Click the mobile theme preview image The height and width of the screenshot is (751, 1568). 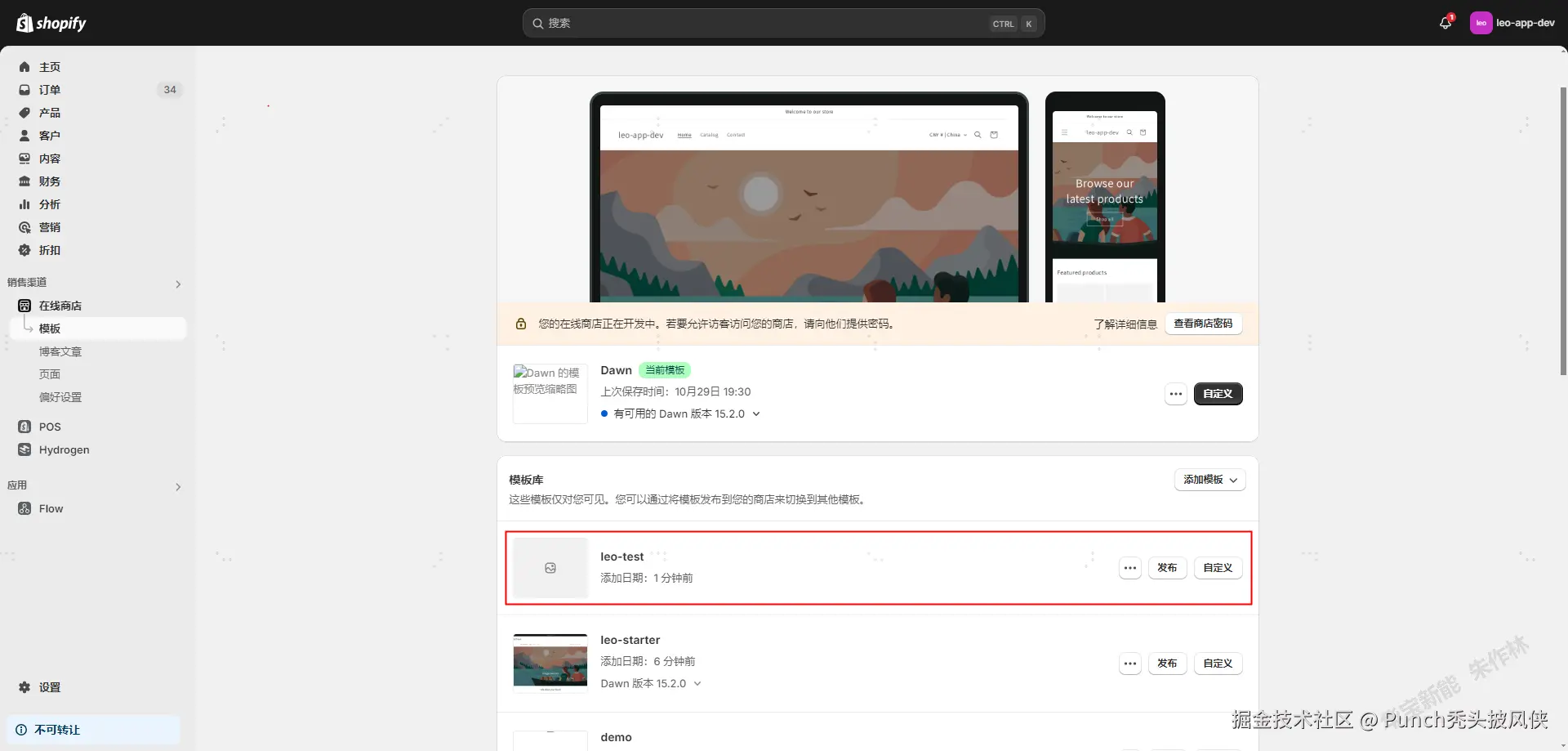coord(1105,198)
